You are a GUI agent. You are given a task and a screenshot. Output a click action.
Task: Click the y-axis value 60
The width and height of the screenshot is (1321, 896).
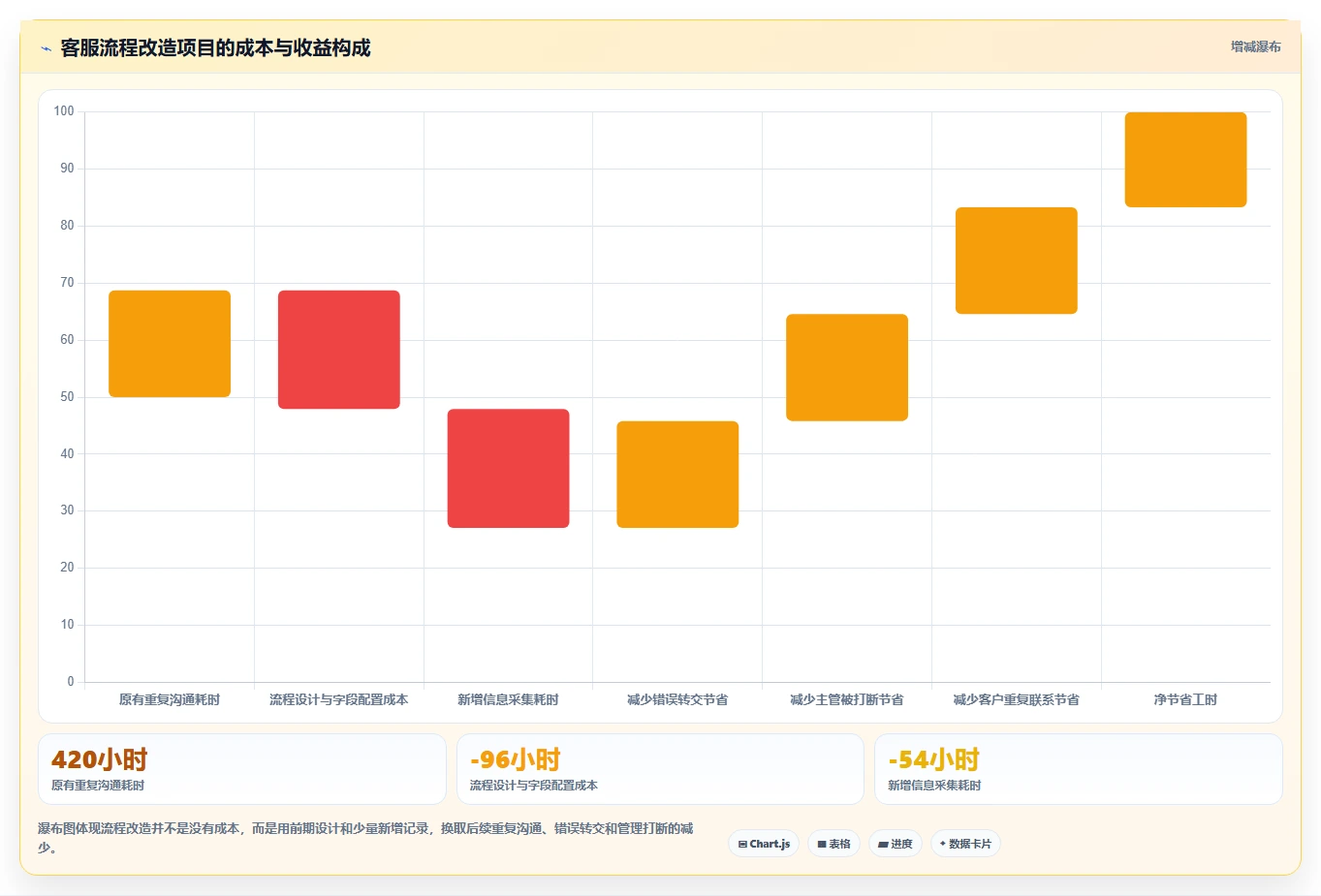tap(67, 340)
